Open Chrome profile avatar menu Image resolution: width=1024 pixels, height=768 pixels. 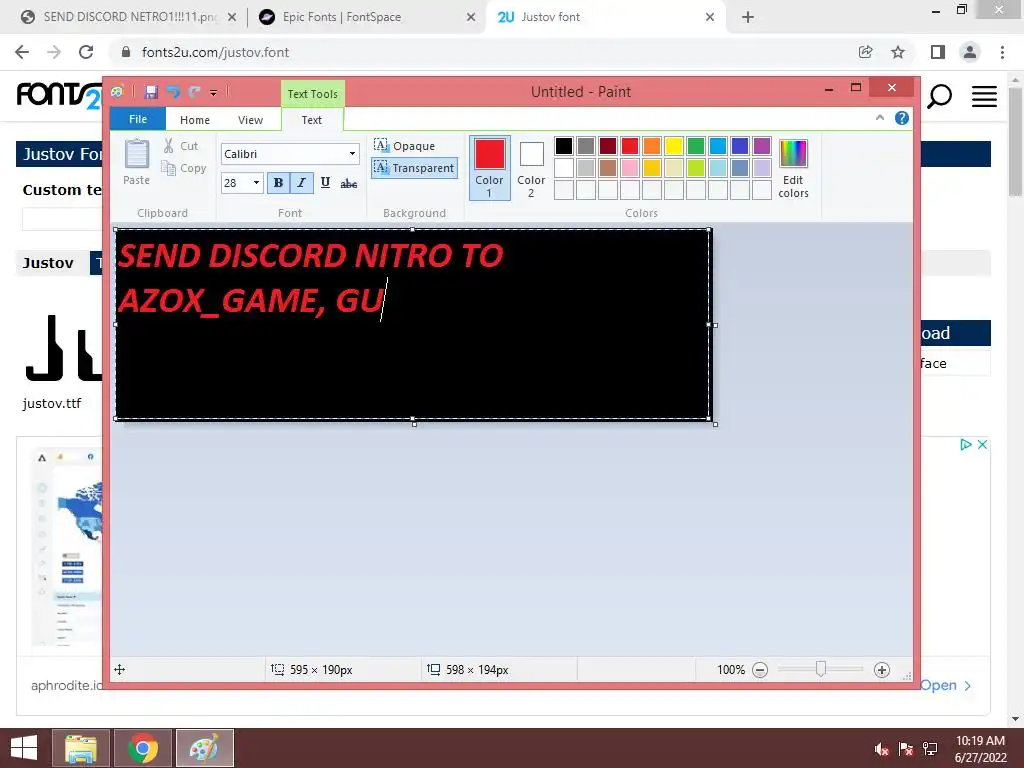click(x=970, y=52)
